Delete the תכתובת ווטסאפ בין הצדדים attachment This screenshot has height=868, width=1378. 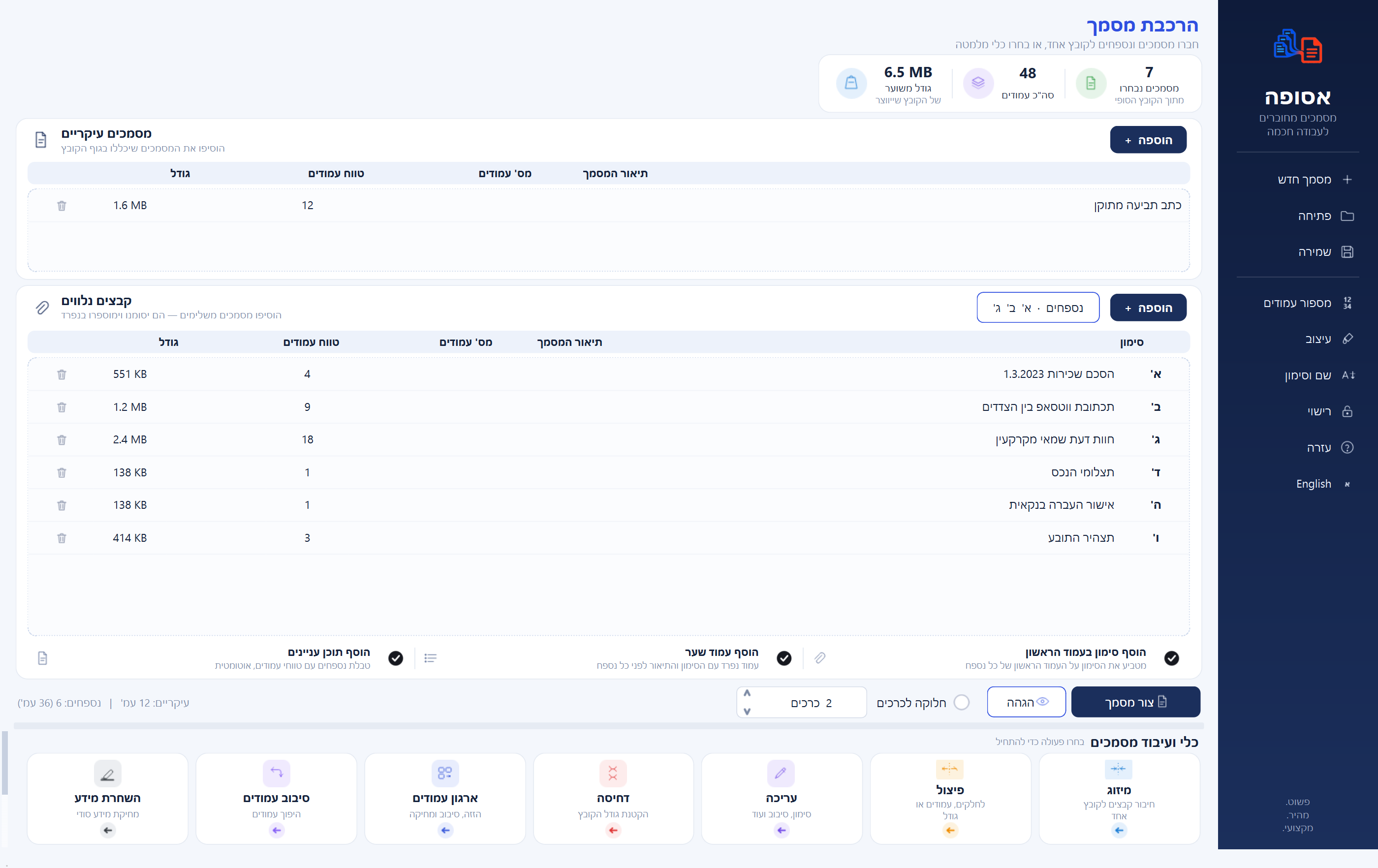[62, 407]
